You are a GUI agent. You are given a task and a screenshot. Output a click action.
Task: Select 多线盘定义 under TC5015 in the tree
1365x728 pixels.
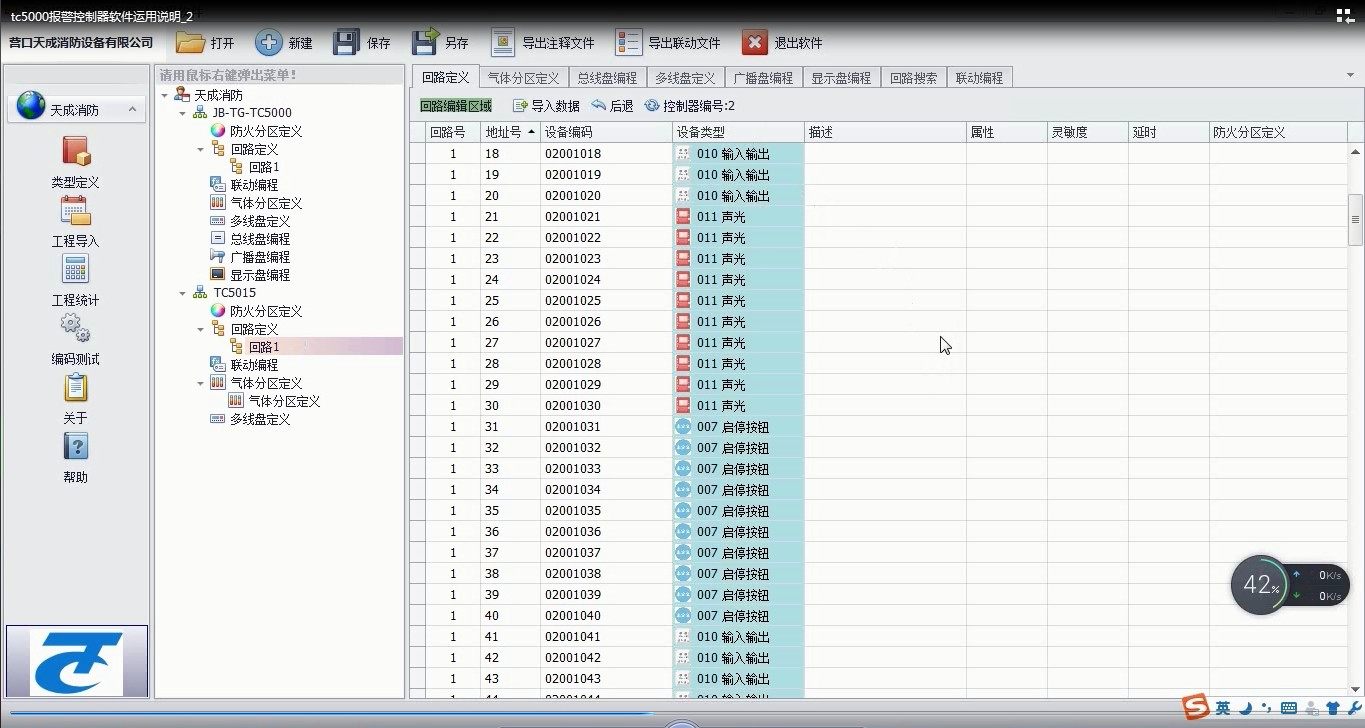point(259,419)
